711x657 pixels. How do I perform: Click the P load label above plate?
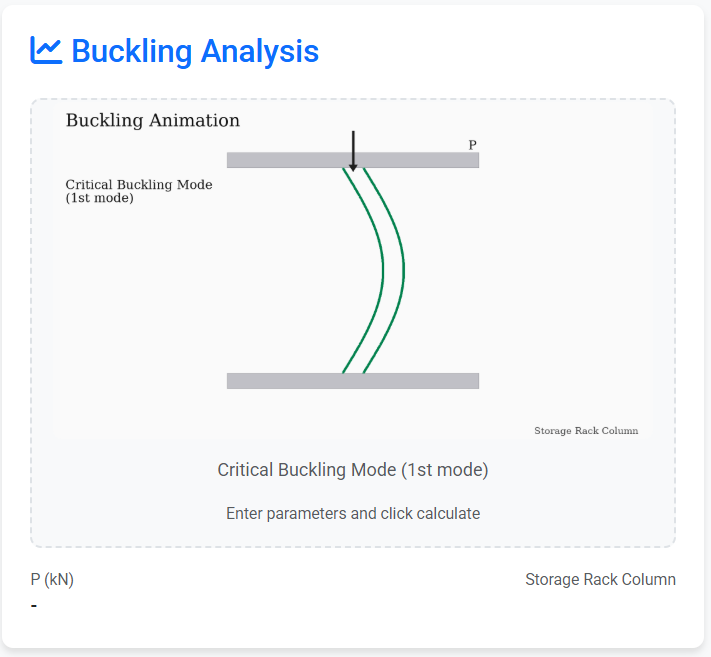coord(472,145)
